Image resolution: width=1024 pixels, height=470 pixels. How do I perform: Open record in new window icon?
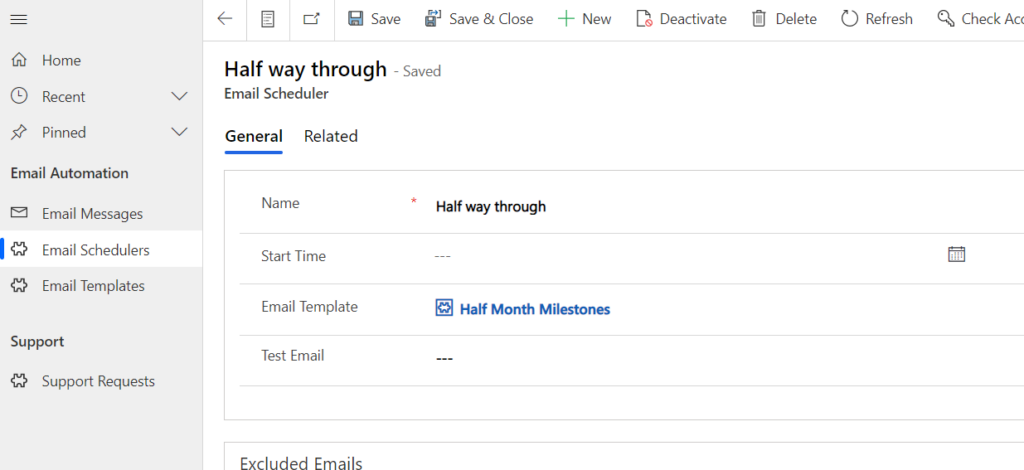click(x=312, y=19)
